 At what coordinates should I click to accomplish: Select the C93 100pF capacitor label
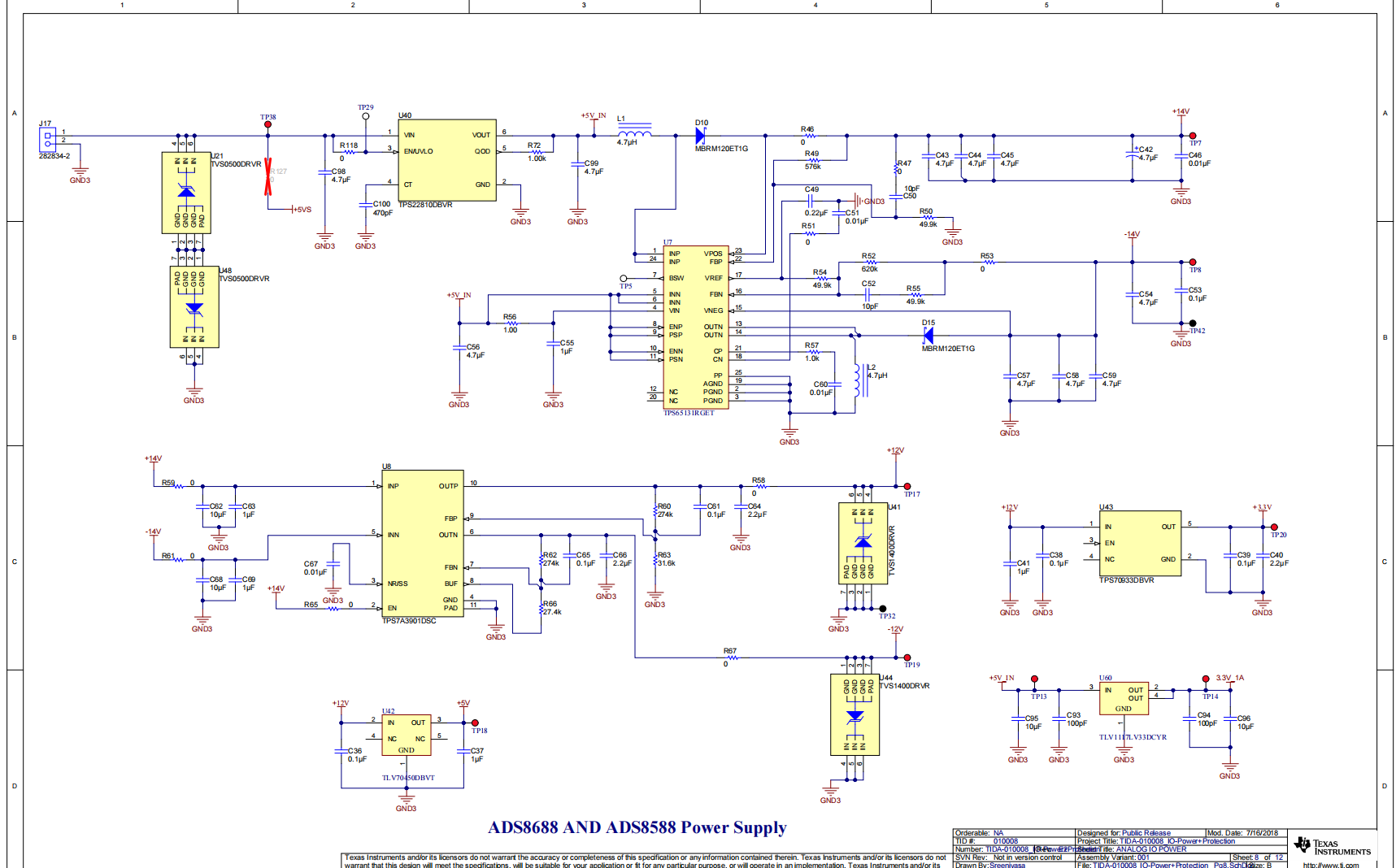(x=1077, y=719)
